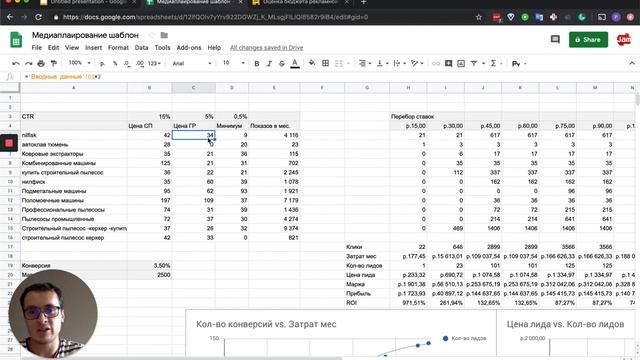
Task: Open the File menu
Action: tap(37, 48)
